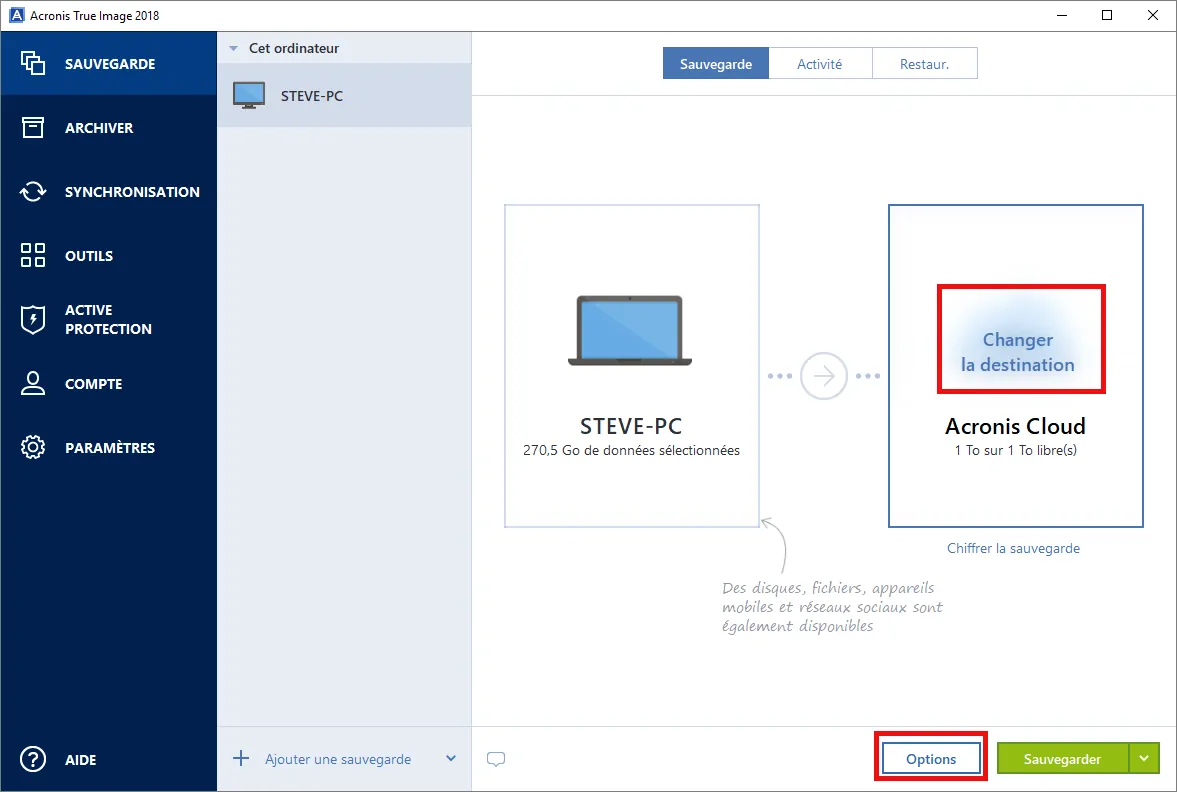Viewport: 1177px width, 792px height.
Task: Click Ajouter une sauvegarde
Action: (338, 759)
